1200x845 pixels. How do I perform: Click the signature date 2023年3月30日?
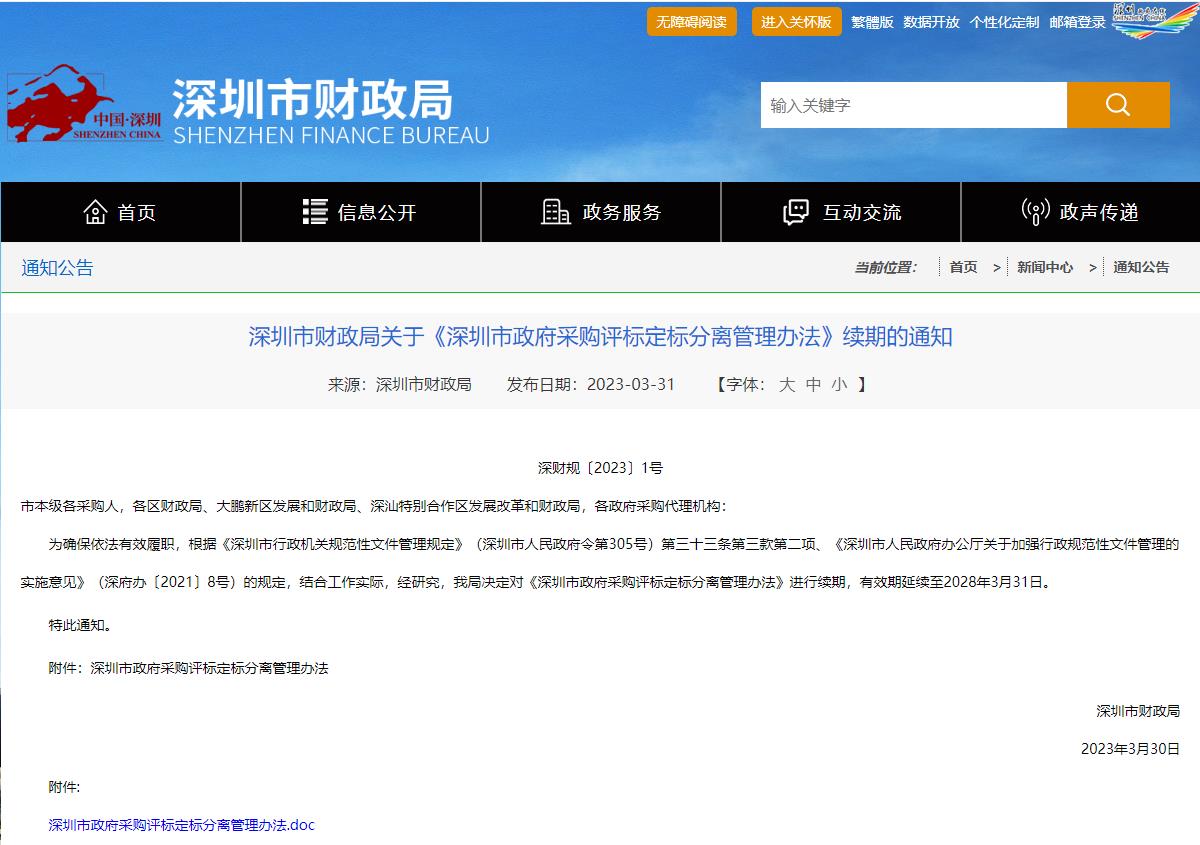point(1130,748)
